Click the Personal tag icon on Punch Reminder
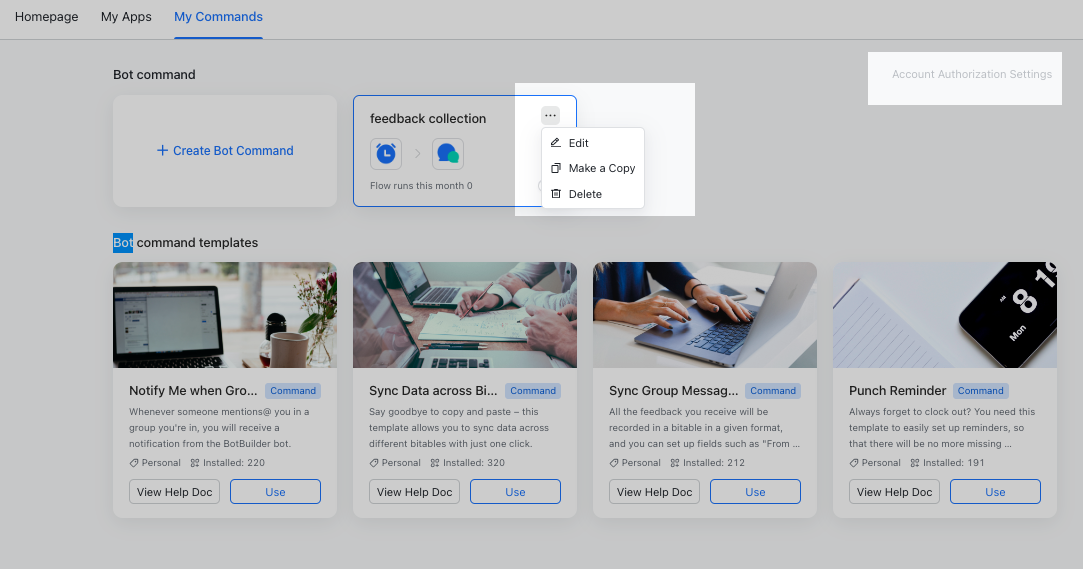 [x=854, y=463]
